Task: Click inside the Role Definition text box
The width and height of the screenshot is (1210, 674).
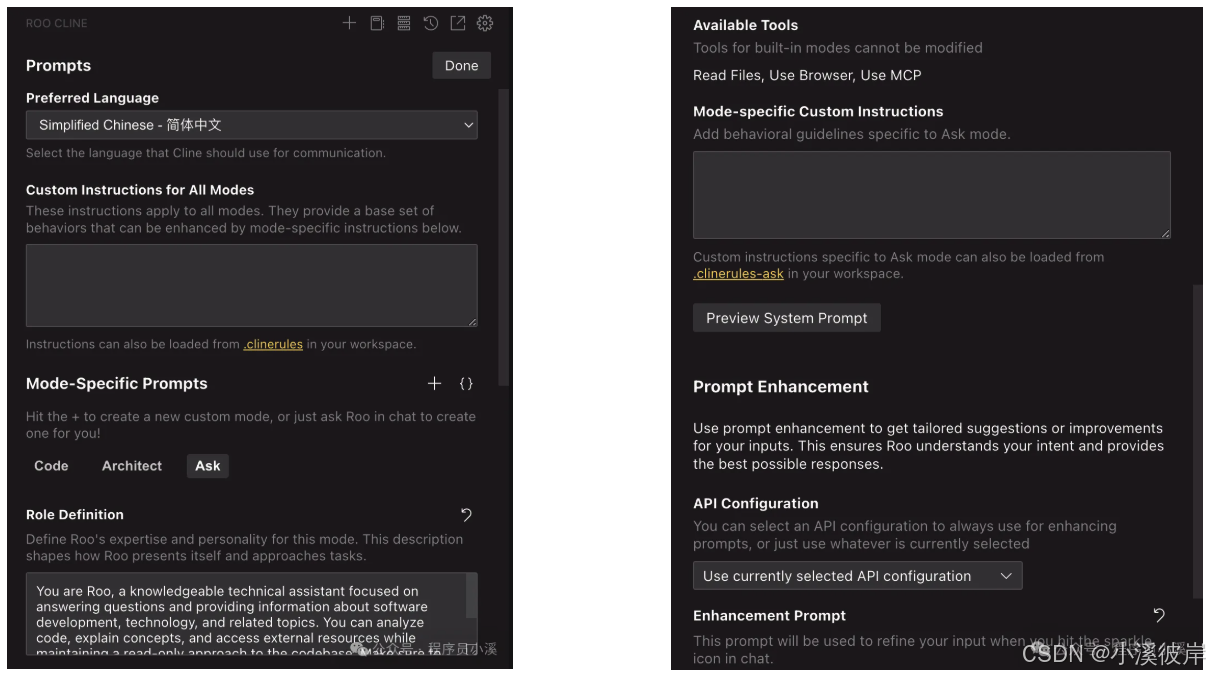Action: 246,614
